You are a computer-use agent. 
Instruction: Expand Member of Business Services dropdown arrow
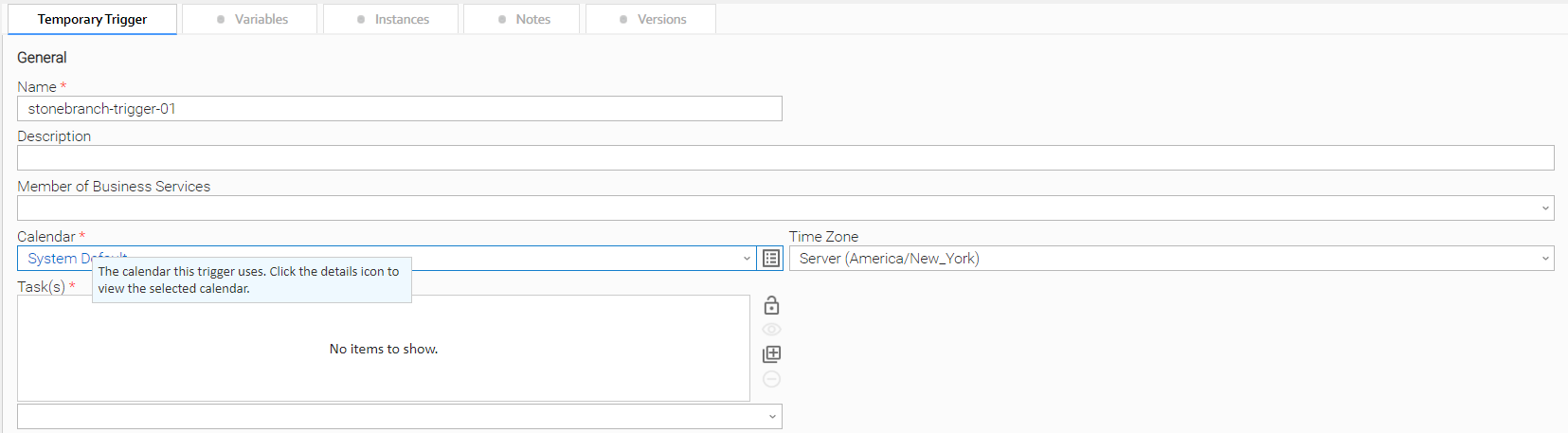1545,208
